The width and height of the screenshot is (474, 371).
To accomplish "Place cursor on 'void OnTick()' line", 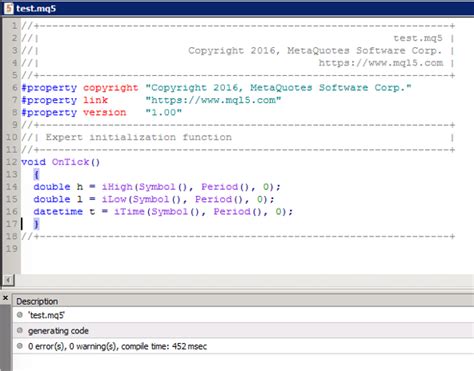I will coord(60,162).
